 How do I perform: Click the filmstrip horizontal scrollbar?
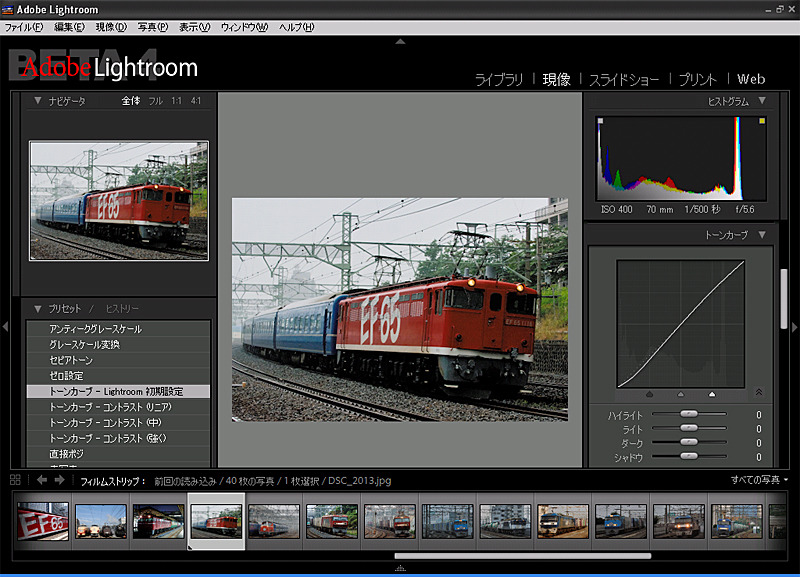point(522,556)
